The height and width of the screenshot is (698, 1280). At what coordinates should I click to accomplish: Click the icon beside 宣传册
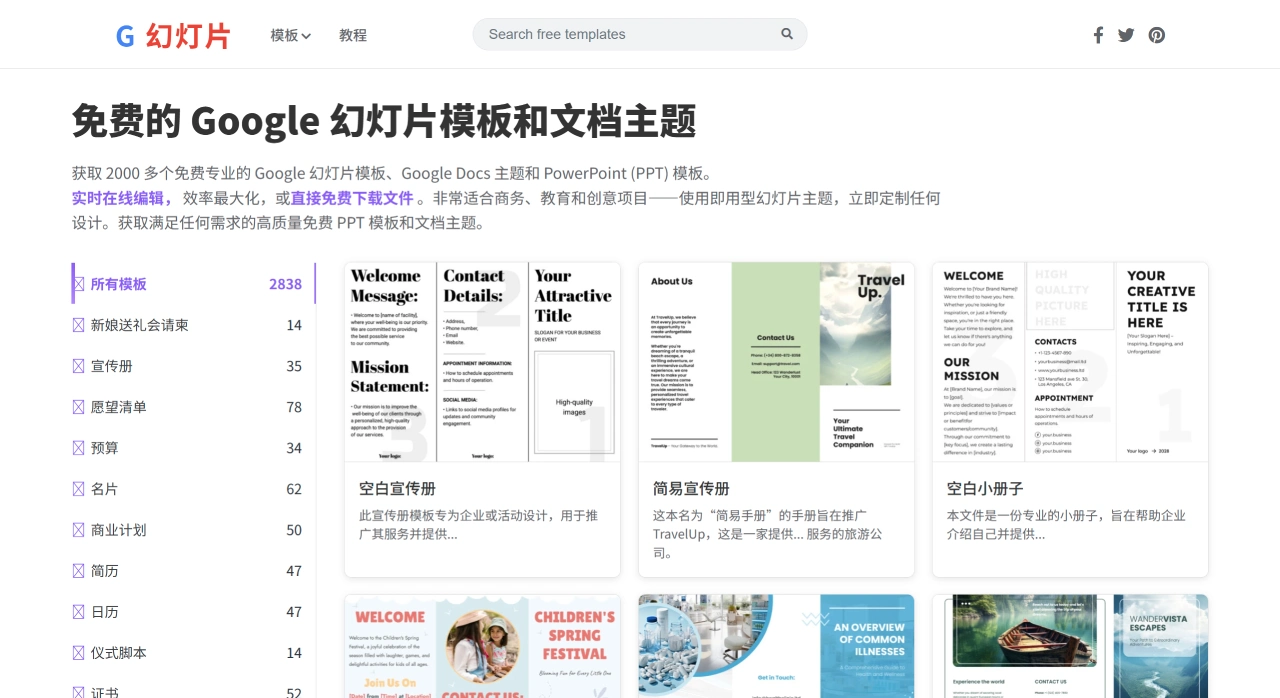tap(79, 366)
